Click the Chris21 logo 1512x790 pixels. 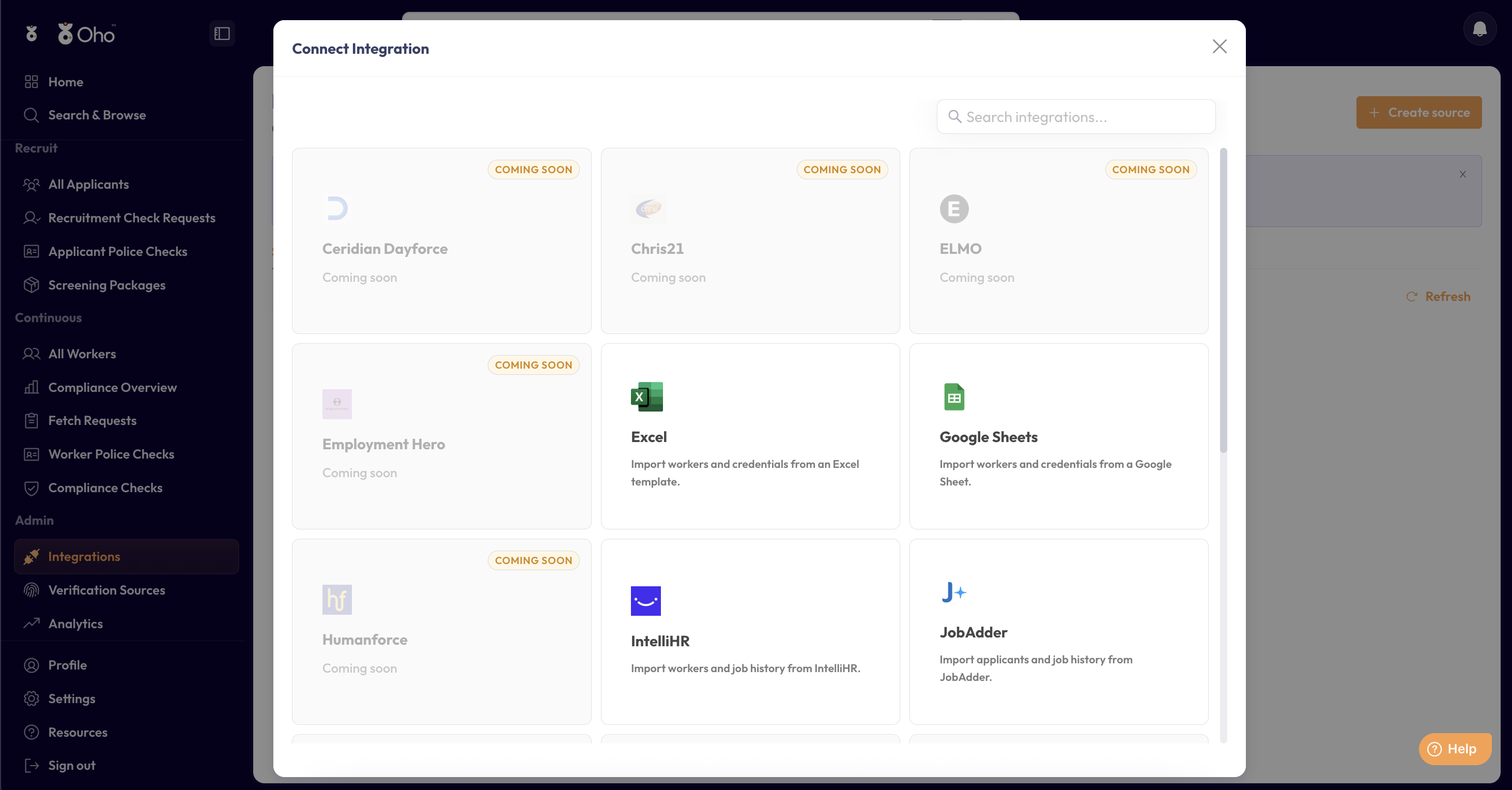click(648, 208)
